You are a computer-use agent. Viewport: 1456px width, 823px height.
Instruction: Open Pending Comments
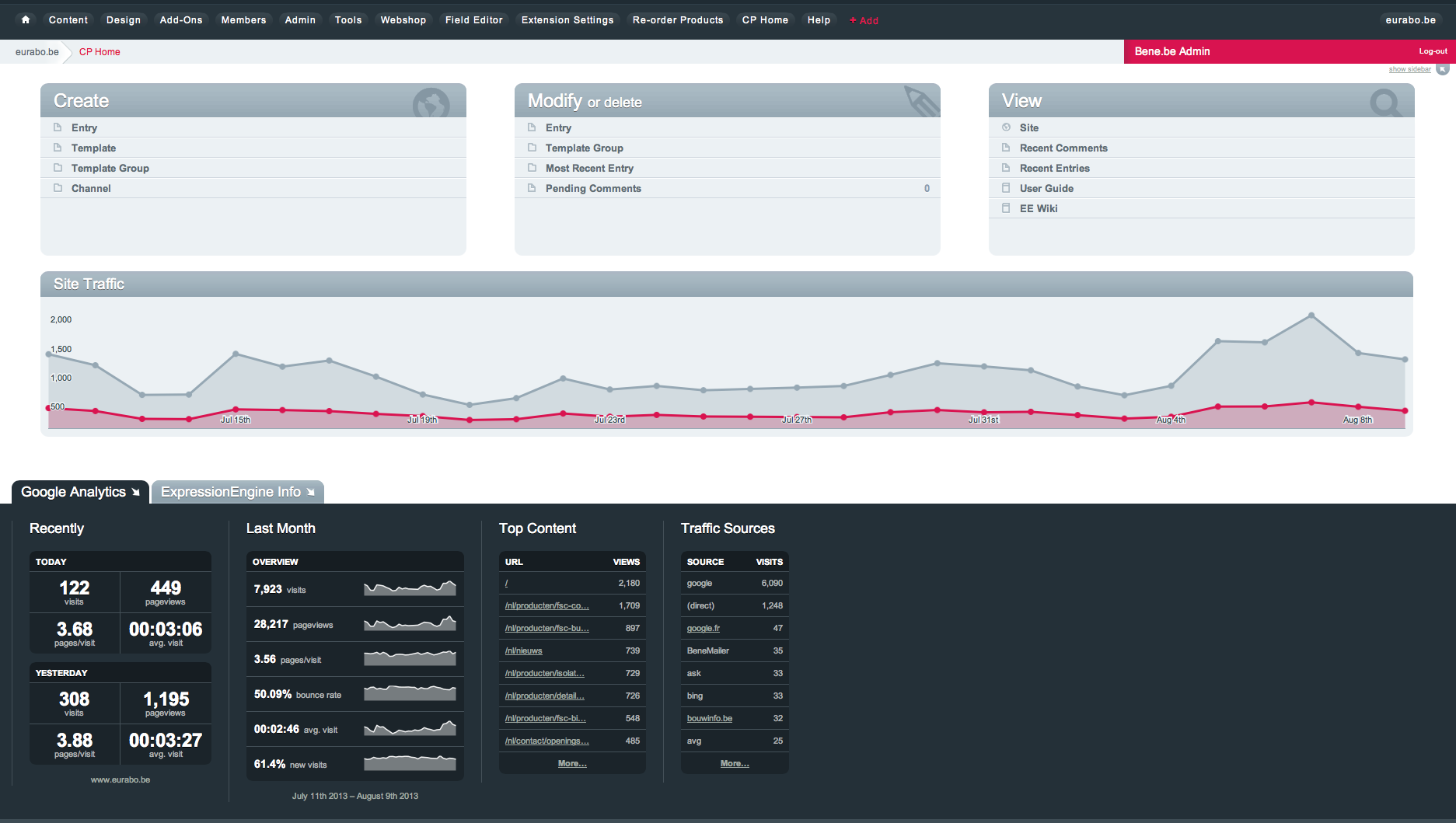593,188
